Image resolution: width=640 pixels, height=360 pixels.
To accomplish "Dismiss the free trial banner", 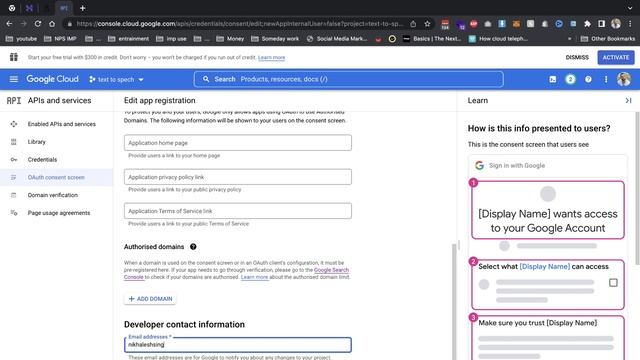I will [577, 57].
